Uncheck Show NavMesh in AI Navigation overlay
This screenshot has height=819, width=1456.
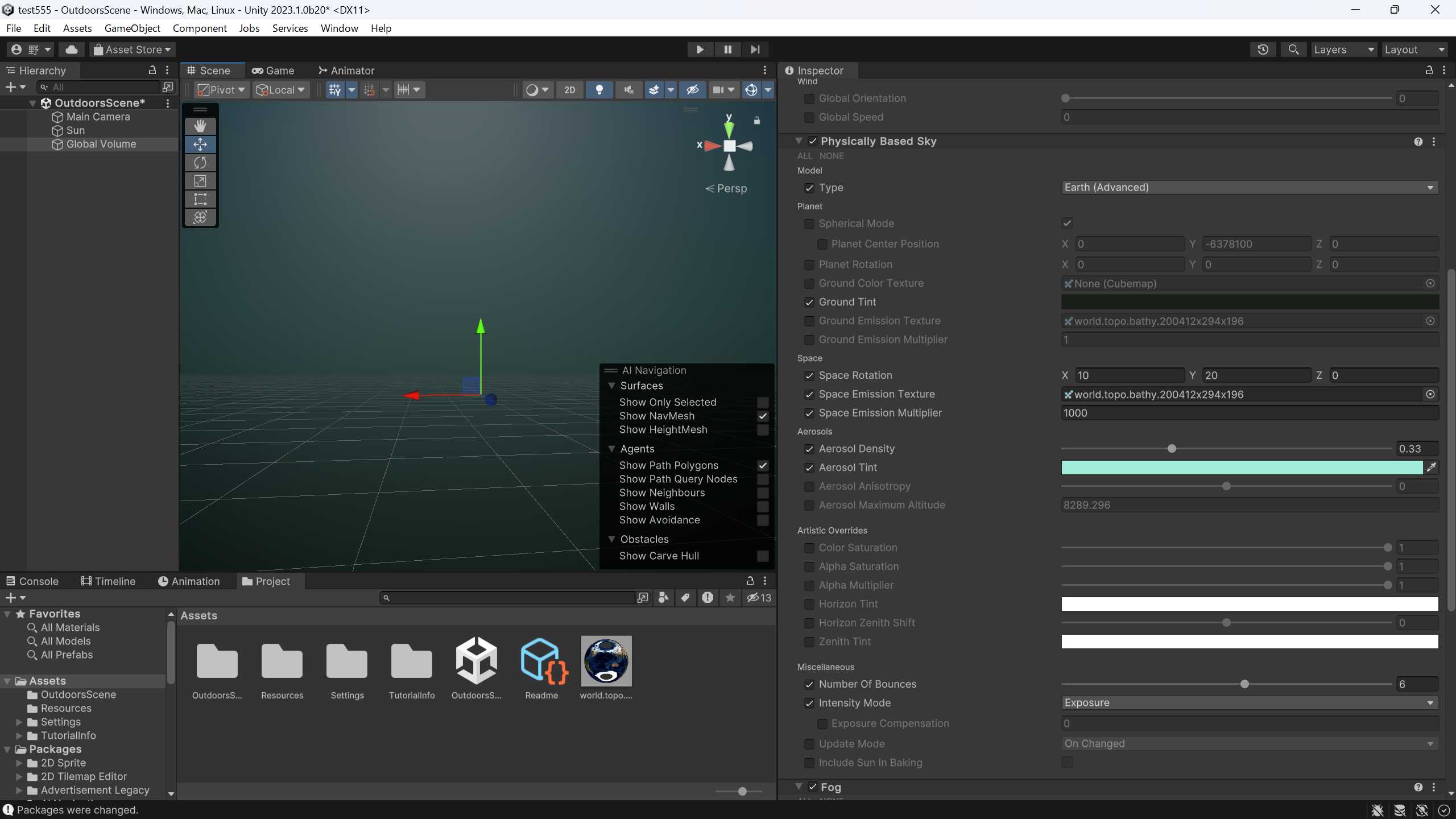click(x=763, y=416)
